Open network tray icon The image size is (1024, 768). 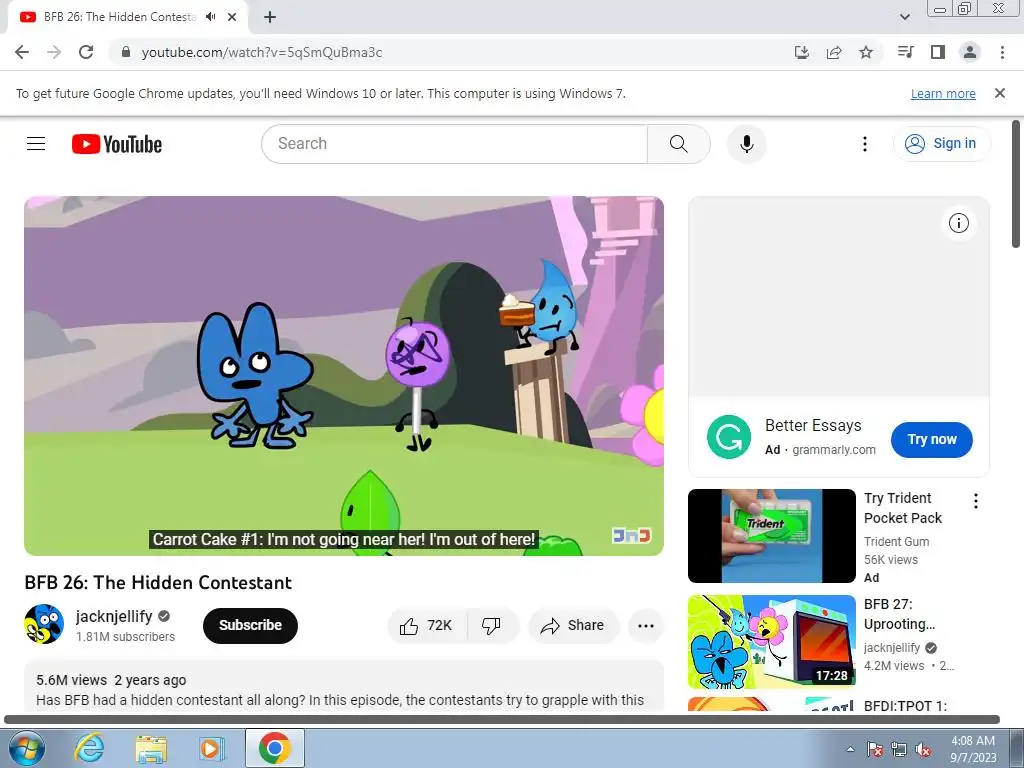[899, 749]
